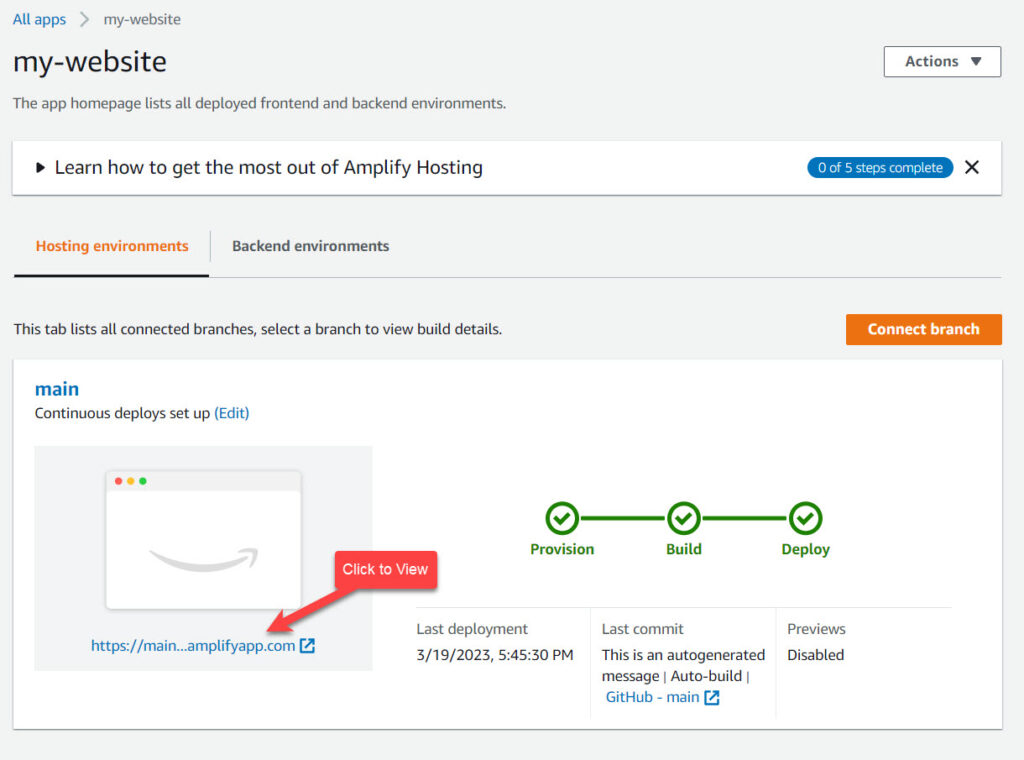Viewport: 1024px width, 760px height.
Task: Expand the Learn Amplify Hosting section
Action: pyautogui.click(x=40, y=168)
